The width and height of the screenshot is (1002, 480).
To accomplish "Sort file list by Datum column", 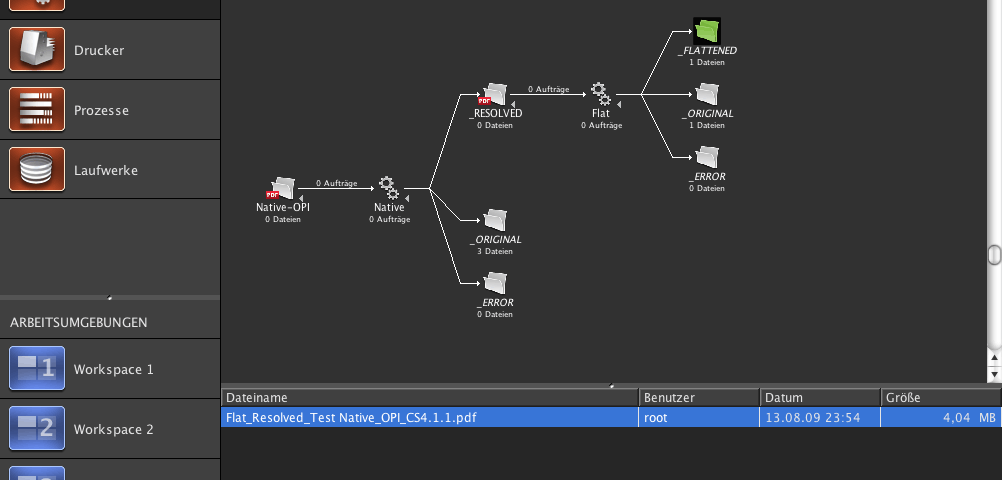I will (x=819, y=397).
